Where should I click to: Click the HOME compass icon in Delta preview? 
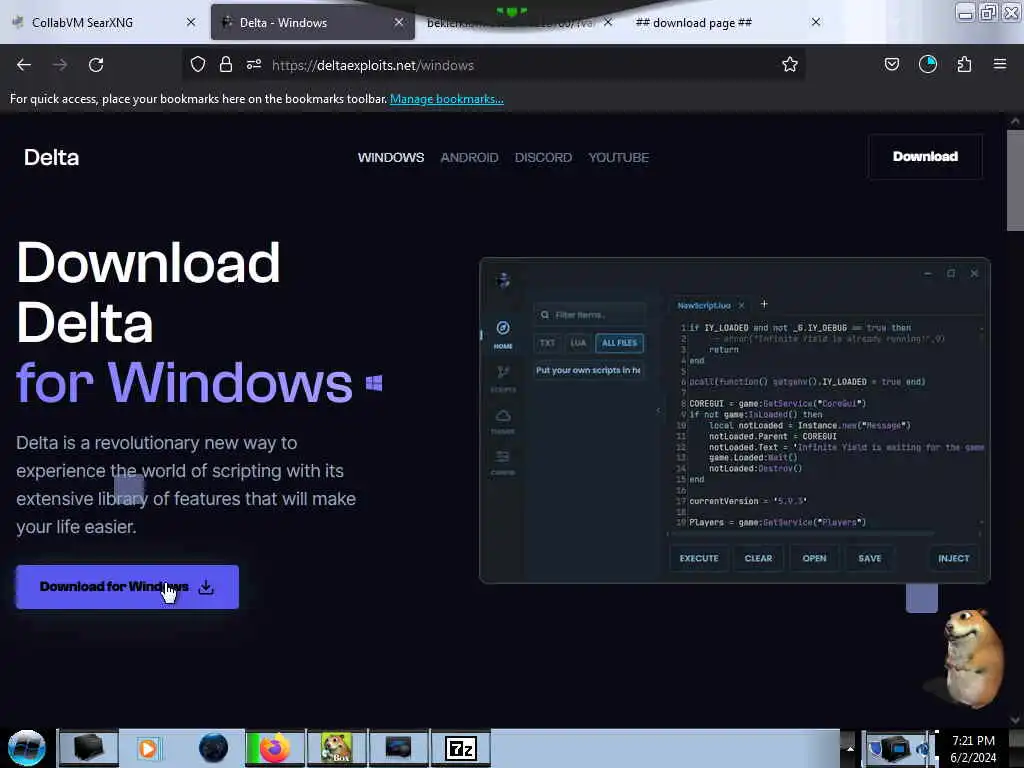coord(503,328)
